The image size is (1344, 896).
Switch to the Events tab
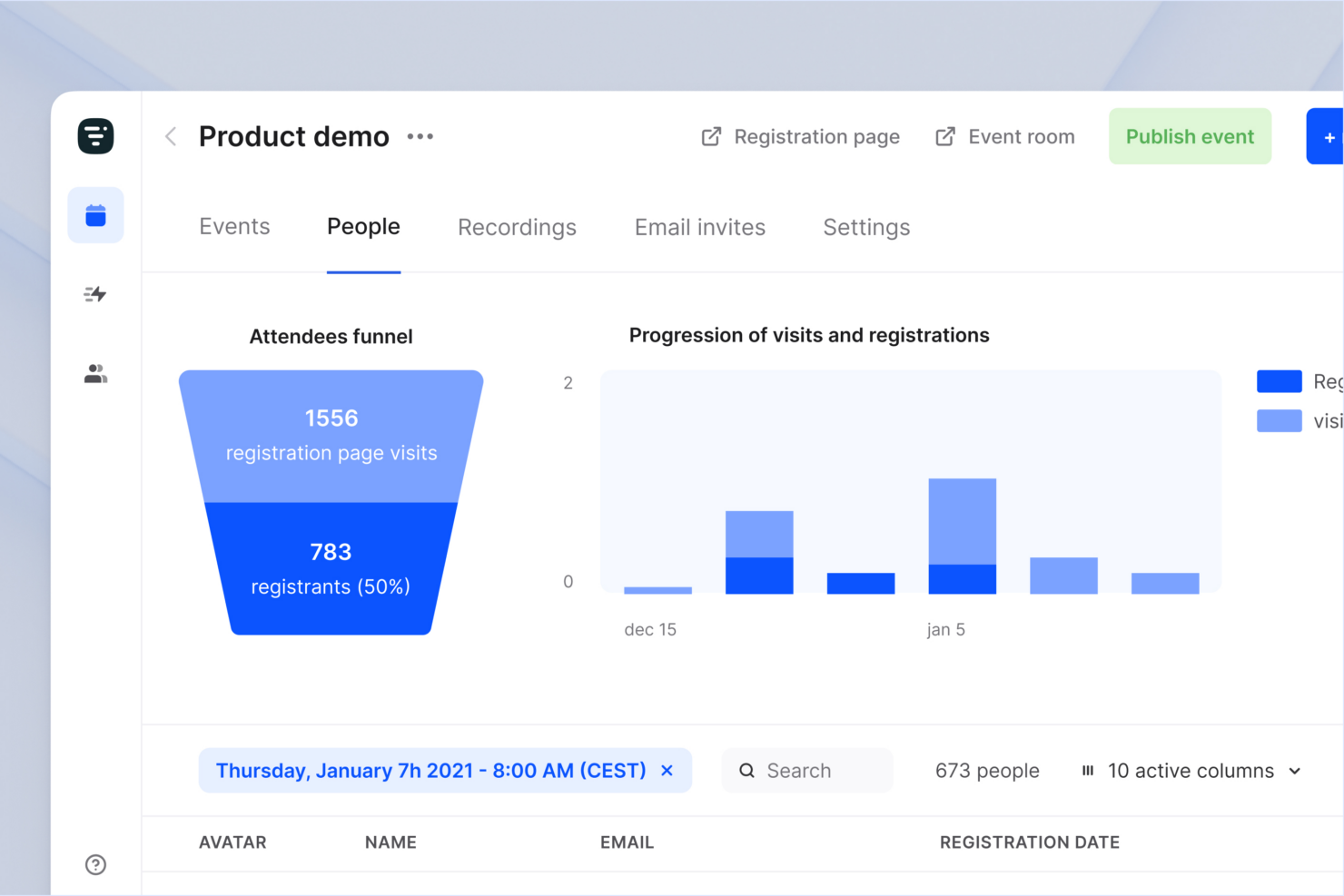pyautogui.click(x=234, y=227)
